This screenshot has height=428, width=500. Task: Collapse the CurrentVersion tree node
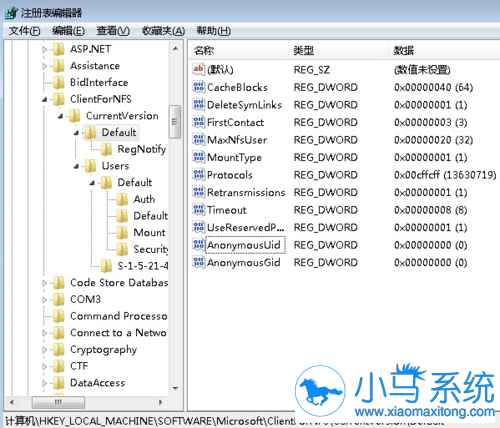click(x=60, y=116)
